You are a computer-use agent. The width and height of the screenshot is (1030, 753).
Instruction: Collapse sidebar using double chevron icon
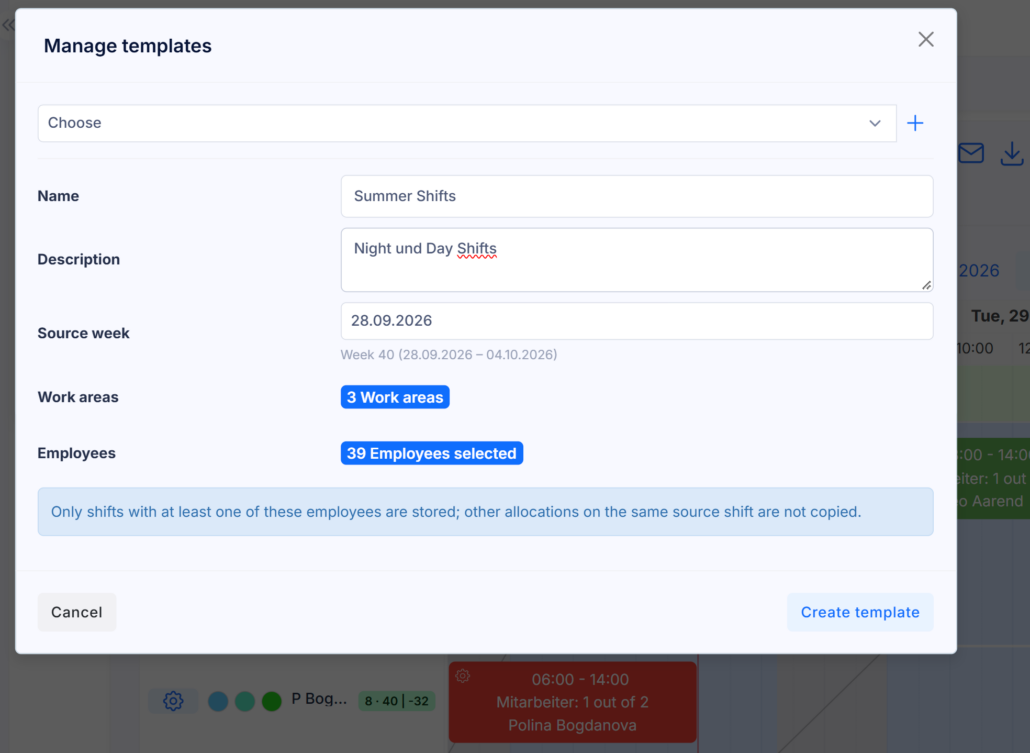[8, 26]
